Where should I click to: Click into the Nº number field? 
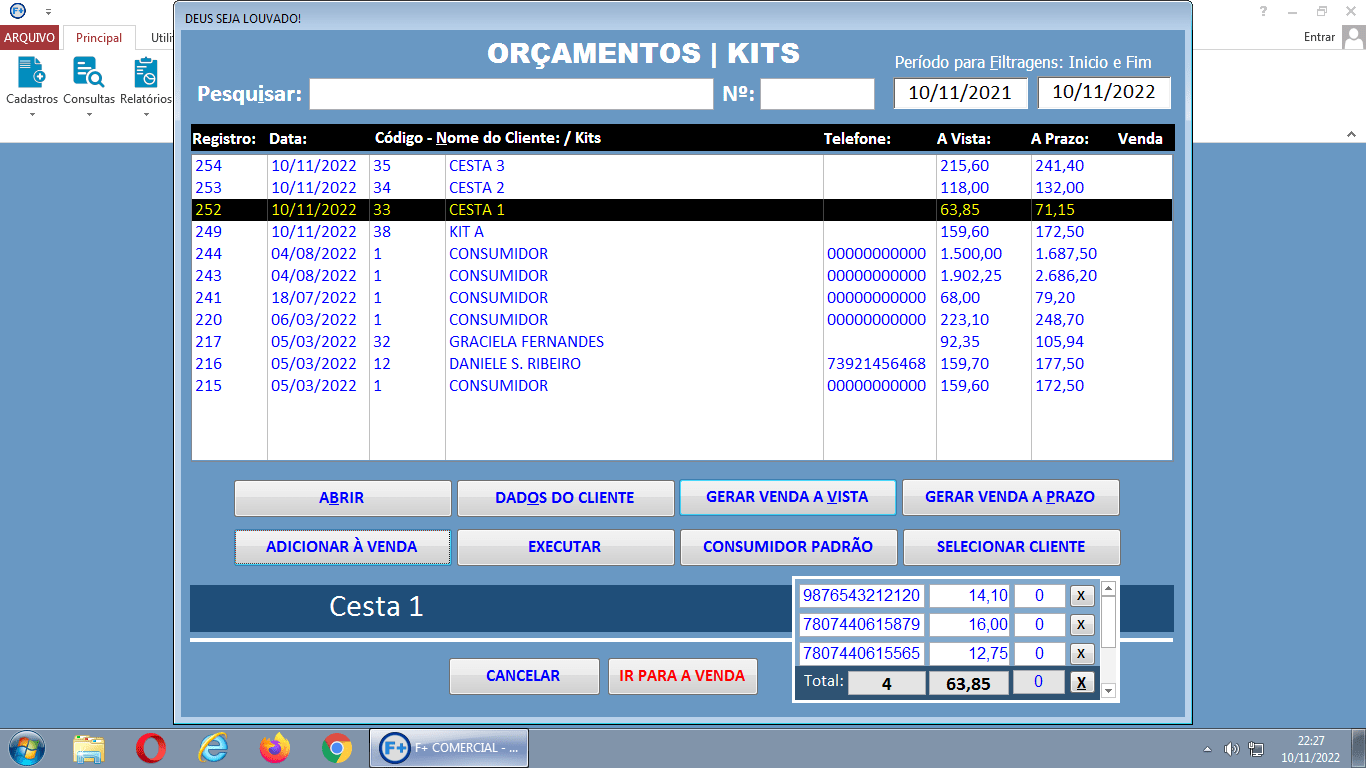[x=817, y=94]
